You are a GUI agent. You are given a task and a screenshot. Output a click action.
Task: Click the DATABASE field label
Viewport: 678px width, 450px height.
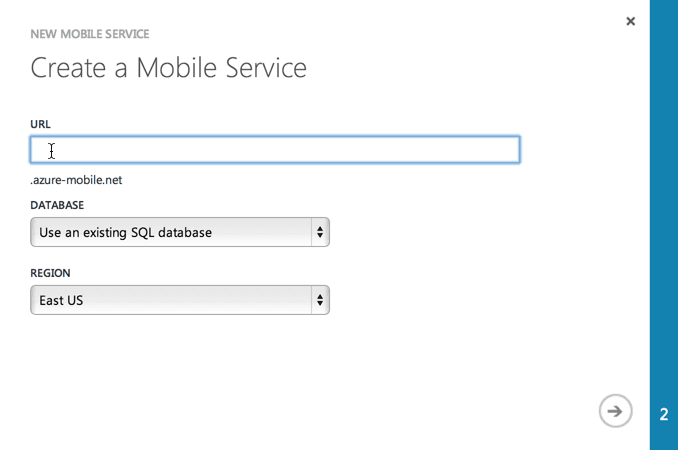tap(57, 205)
